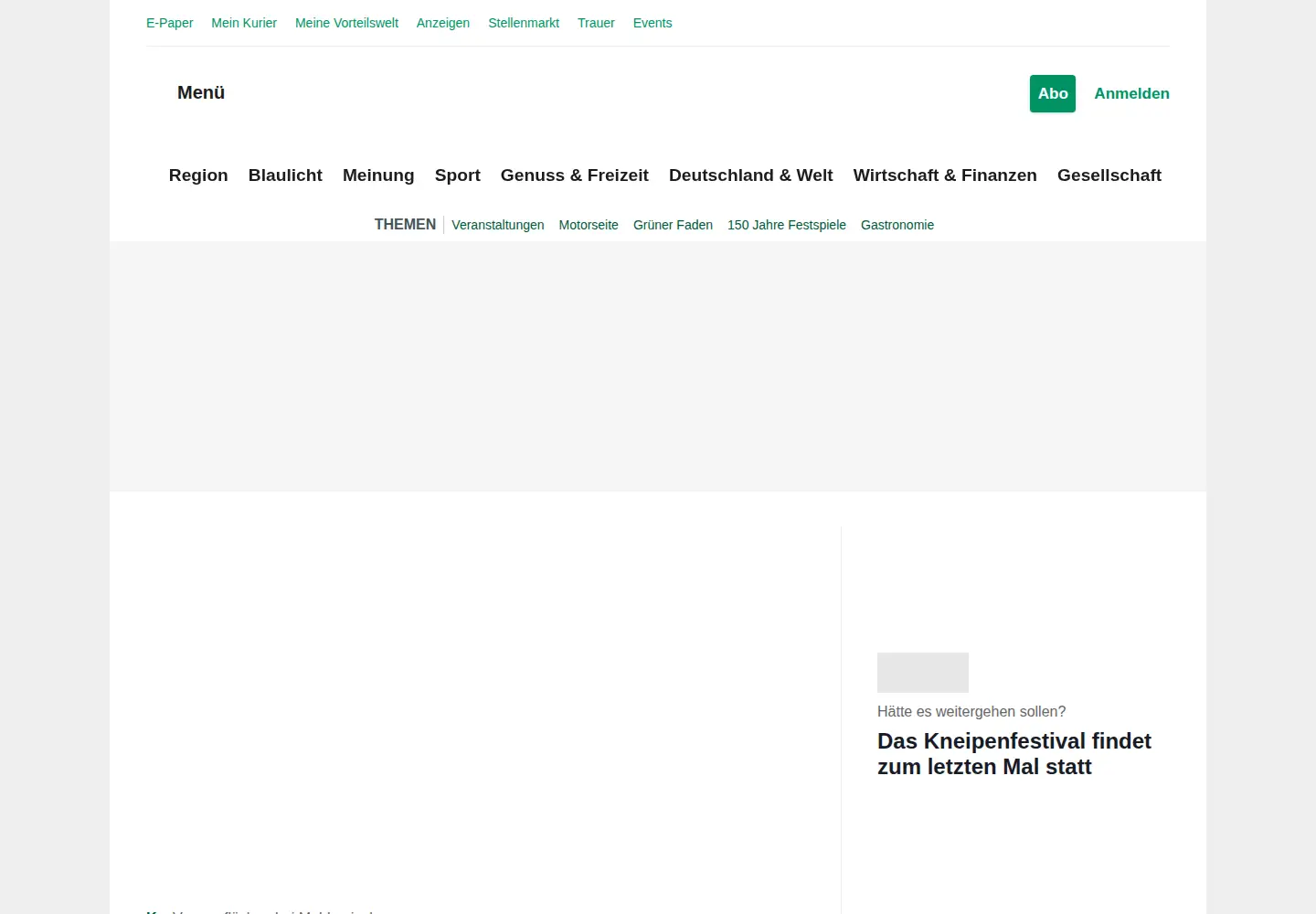Image resolution: width=1316 pixels, height=914 pixels.
Task: Go to the Trauer page
Action: (596, 23)
